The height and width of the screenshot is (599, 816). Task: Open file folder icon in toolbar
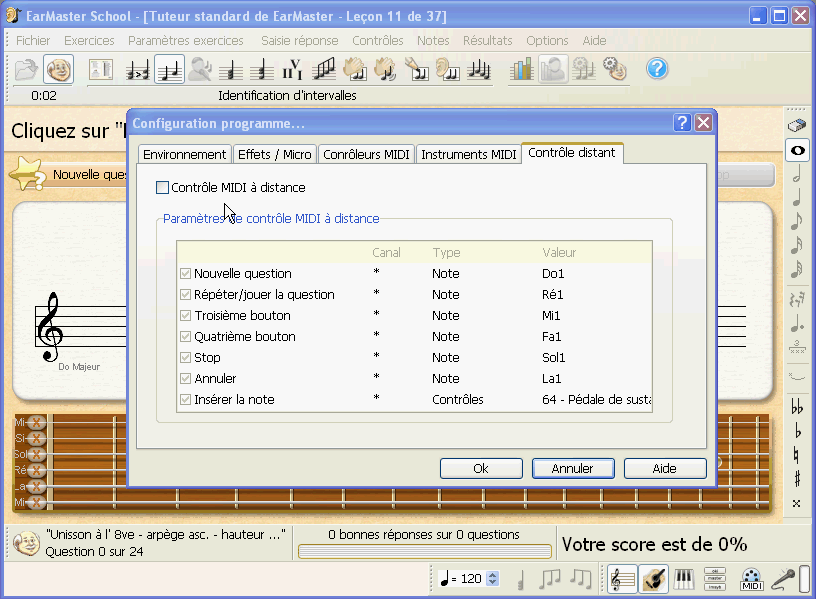click(x=26, y=69)
